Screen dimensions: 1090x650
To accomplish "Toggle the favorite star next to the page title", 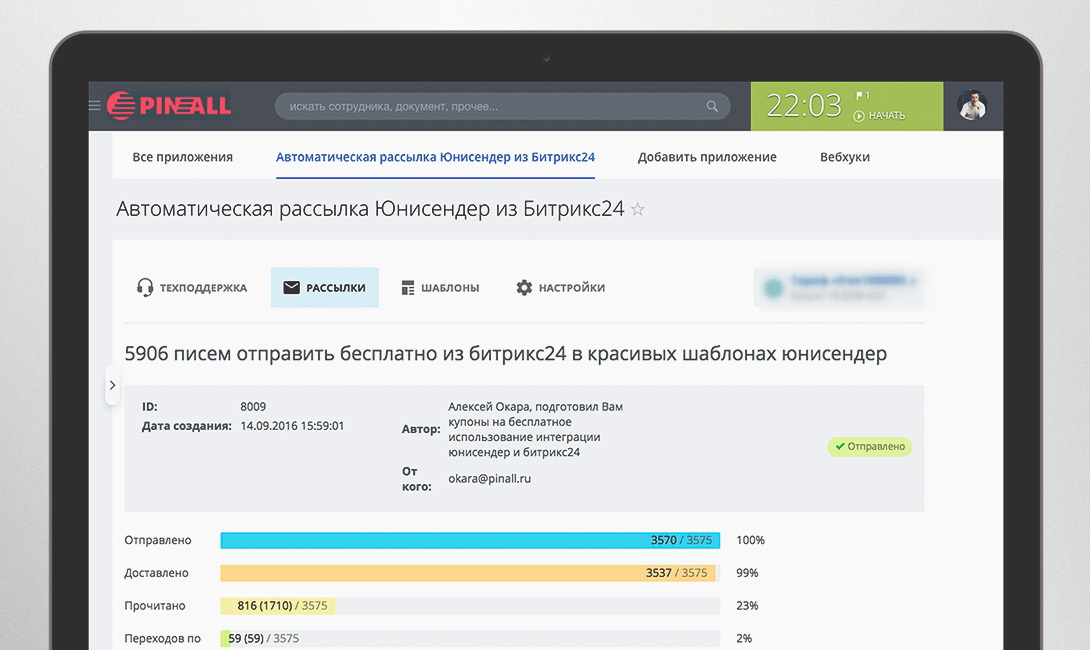I will [637, 209].
